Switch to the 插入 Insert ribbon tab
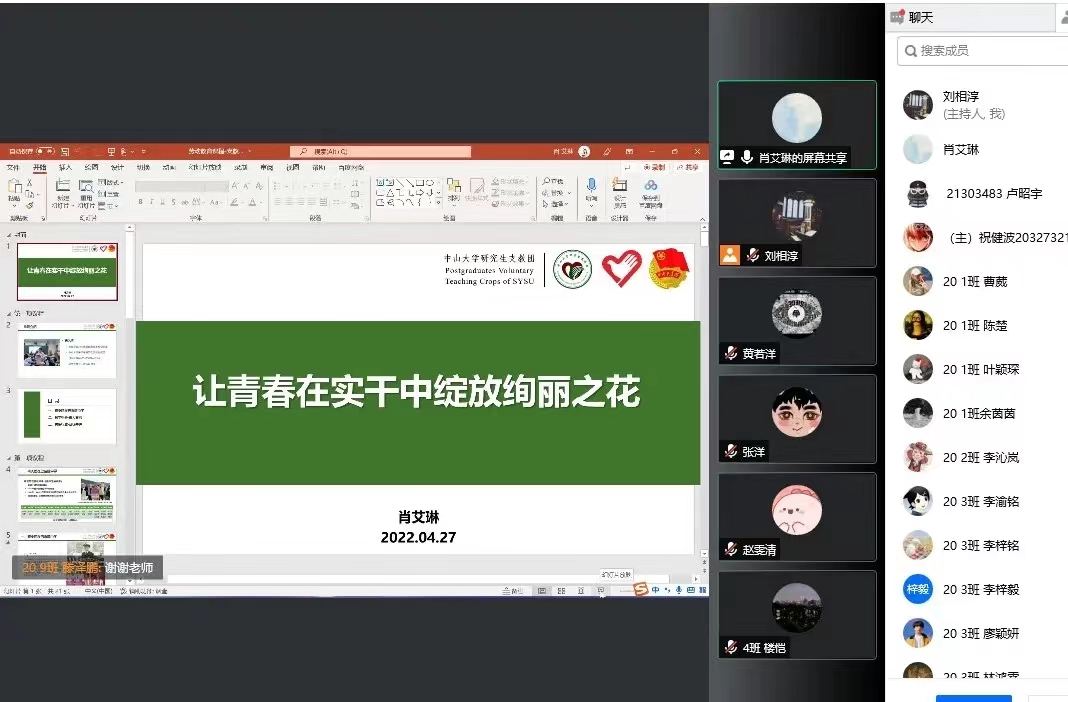Image resolution: width=1068 pixels, height=702 pixels. point(65,167)
